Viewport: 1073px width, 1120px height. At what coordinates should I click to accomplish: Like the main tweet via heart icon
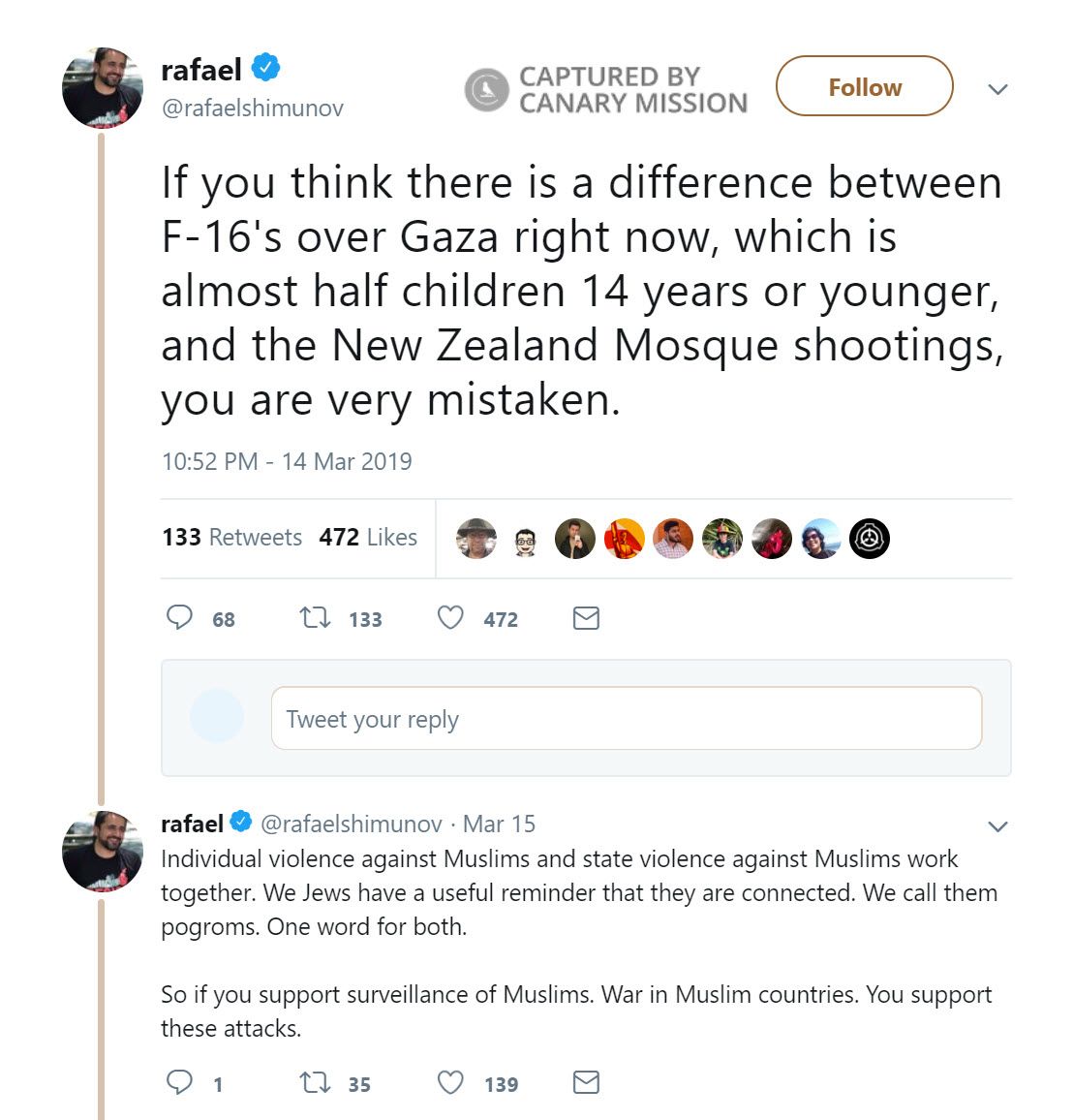[449, 617]
